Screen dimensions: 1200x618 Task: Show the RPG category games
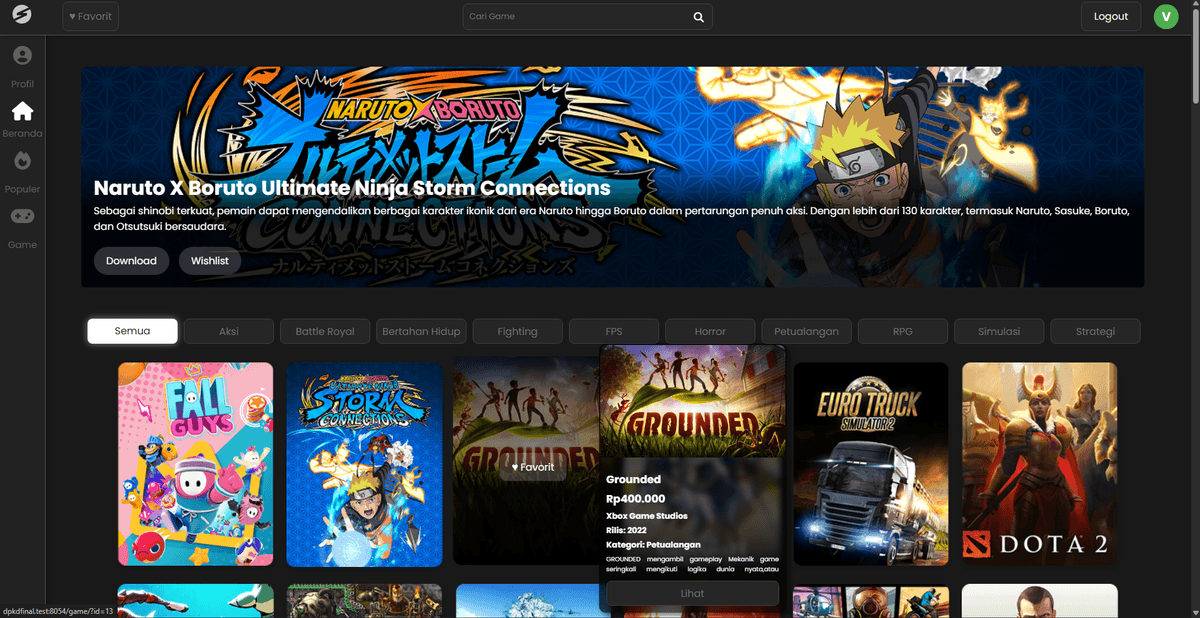click(x=902, y=331)
